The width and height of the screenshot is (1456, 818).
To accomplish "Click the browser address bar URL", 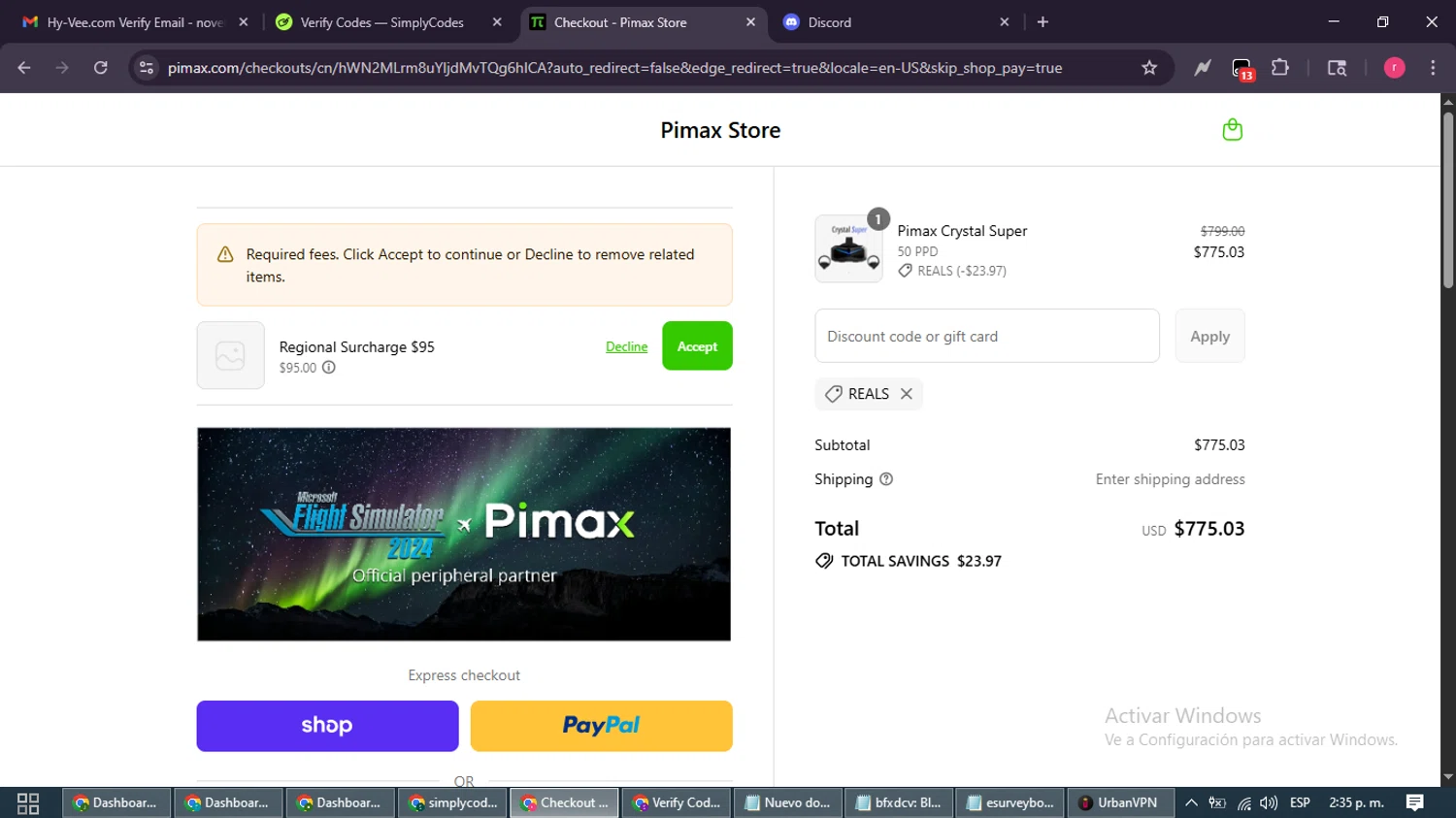I will pyautogui.click(x=614, y=68).
